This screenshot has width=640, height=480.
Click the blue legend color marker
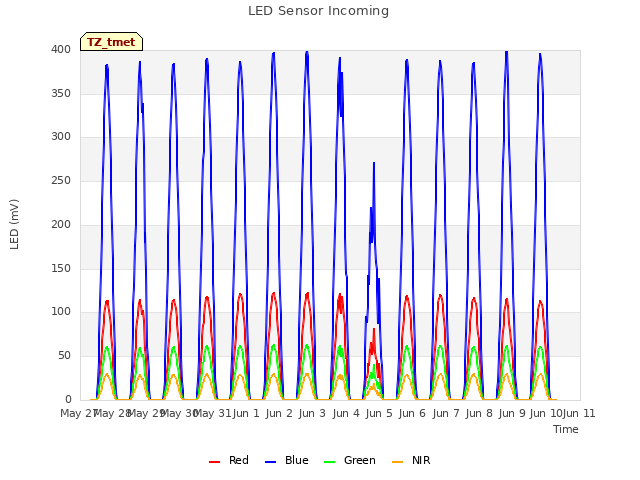click(x=271, y=462)
